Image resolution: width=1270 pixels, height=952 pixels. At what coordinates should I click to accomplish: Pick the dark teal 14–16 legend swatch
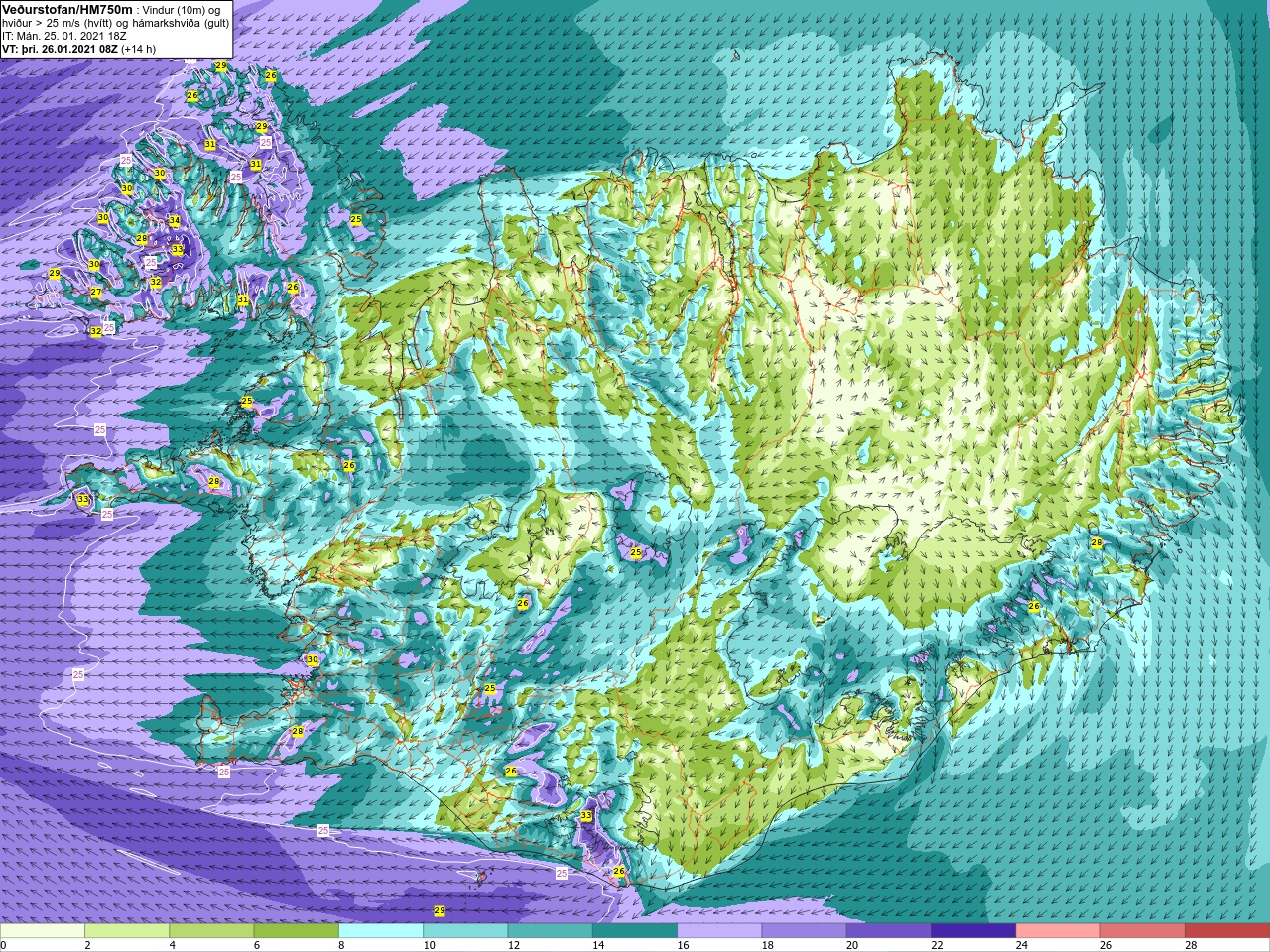(635, 931)
